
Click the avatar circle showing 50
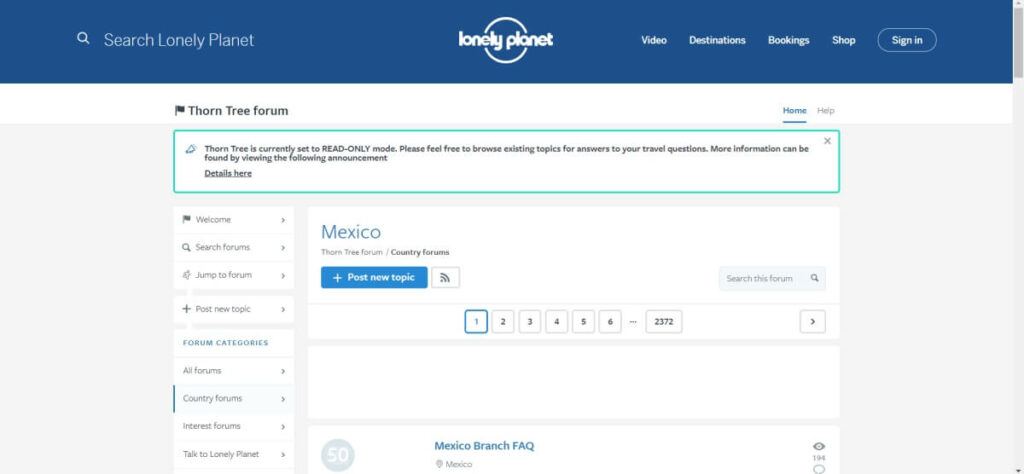coord(338,455)
